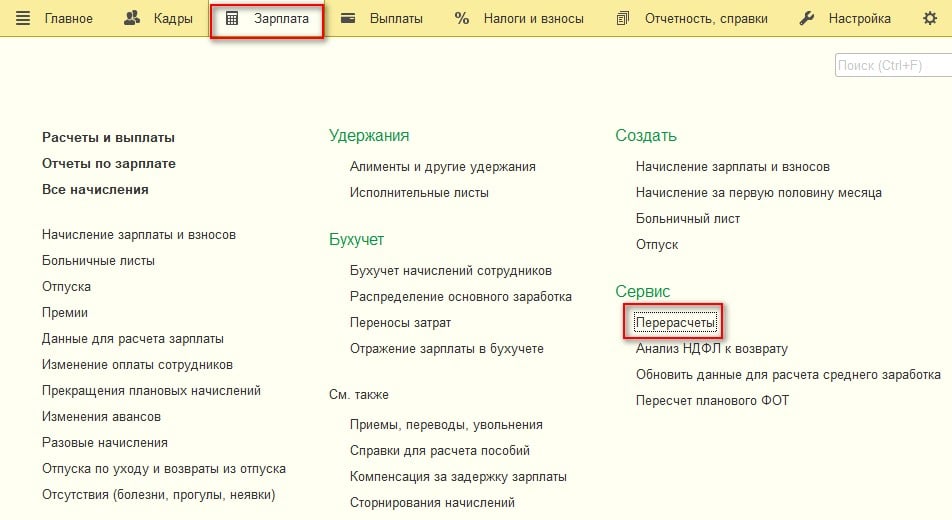
Task: Click the people icon for Кадры
Action: coord(132,18)
